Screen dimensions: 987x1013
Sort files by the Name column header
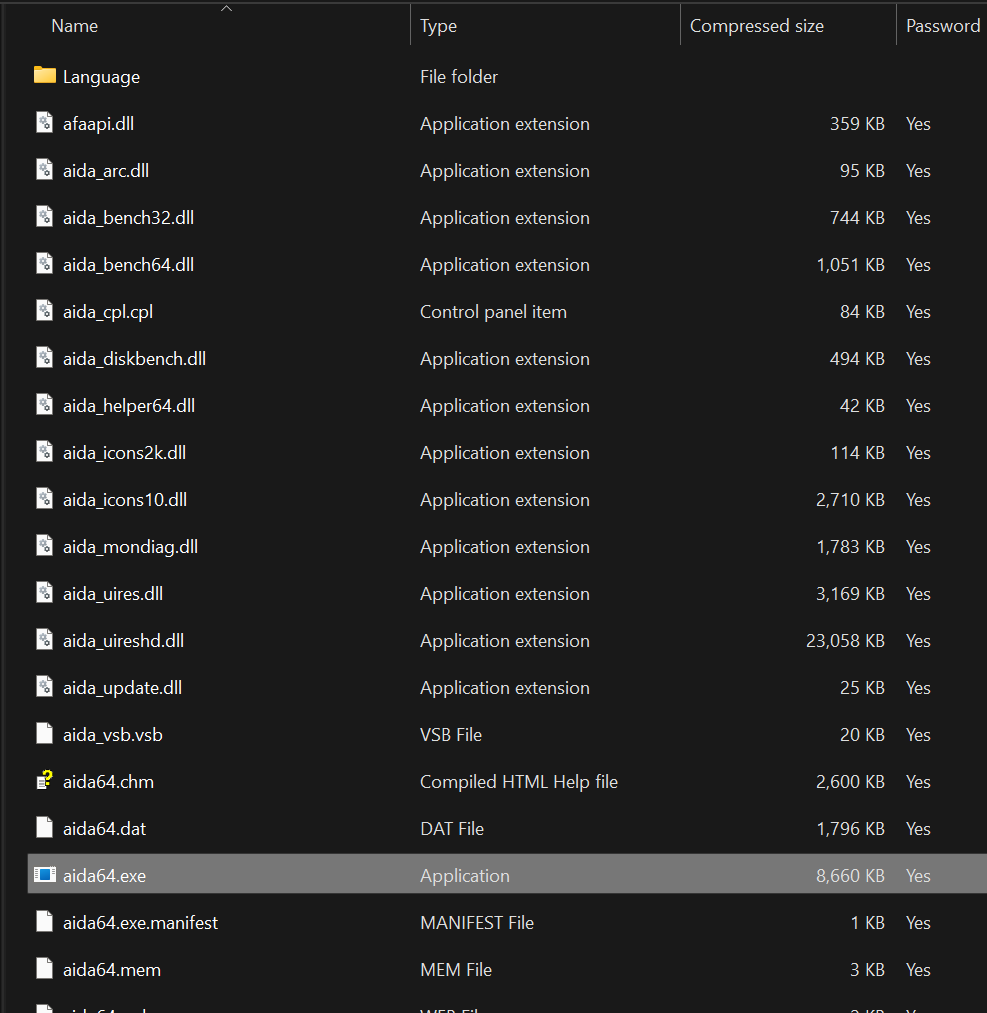[x=75, y=26]
